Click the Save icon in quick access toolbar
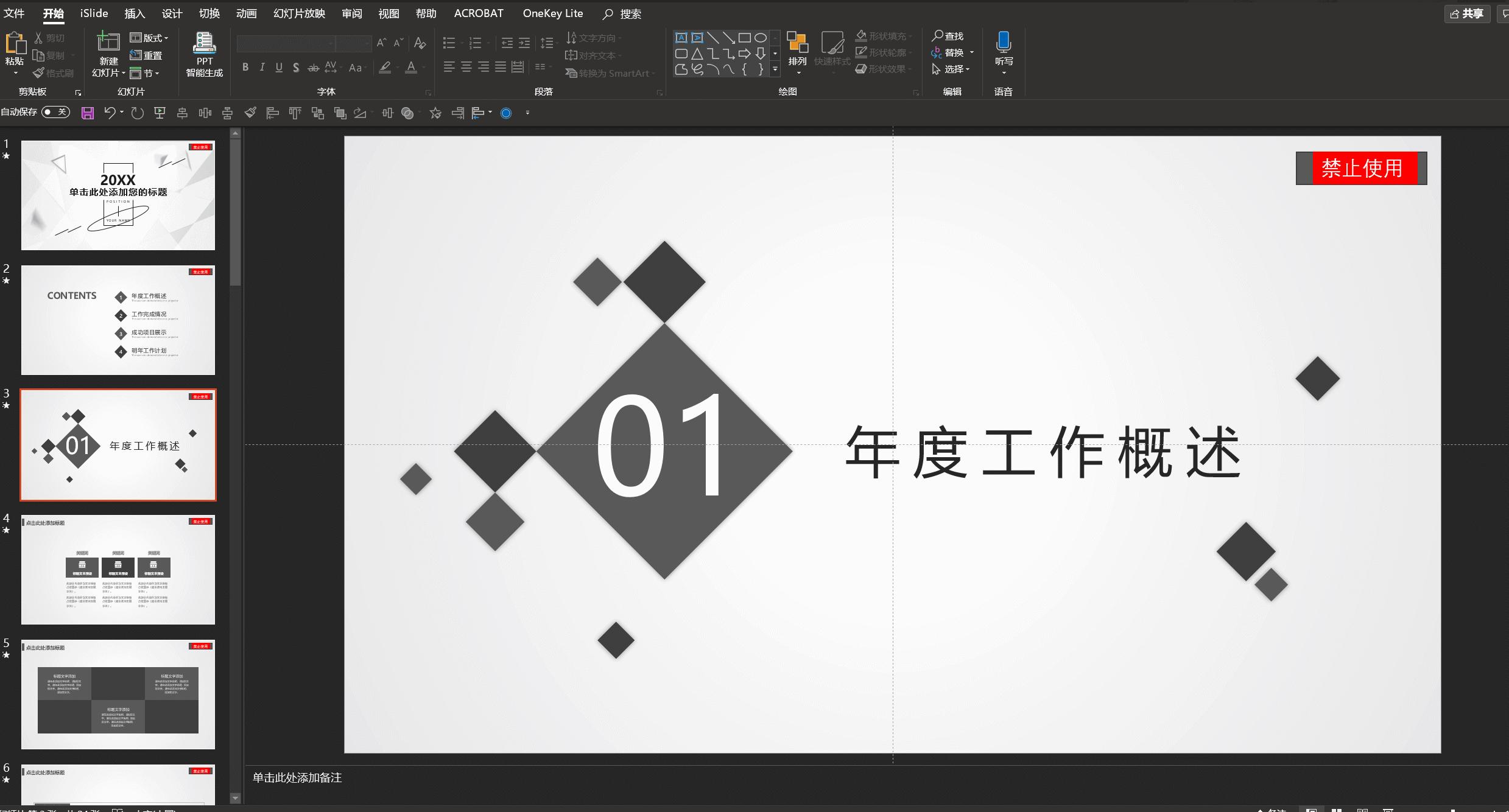Screen dimensions: 1509x812 (x=87, y=112)
